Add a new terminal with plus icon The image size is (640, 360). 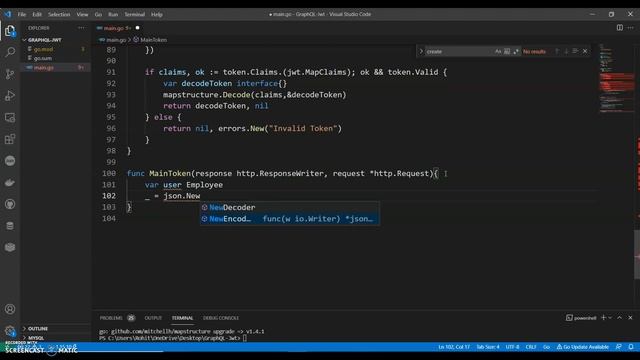(603, 318)
